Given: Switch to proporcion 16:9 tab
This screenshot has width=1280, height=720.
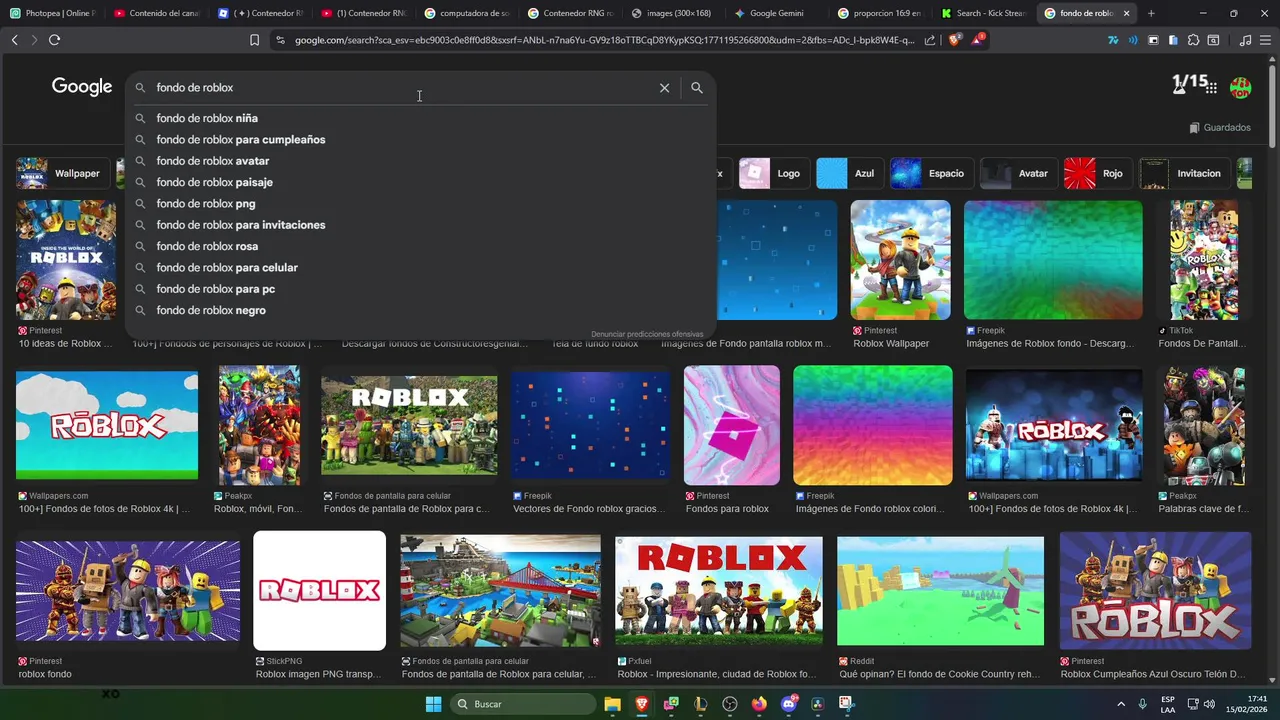Looking at the screenshot, I should [880, 13].
